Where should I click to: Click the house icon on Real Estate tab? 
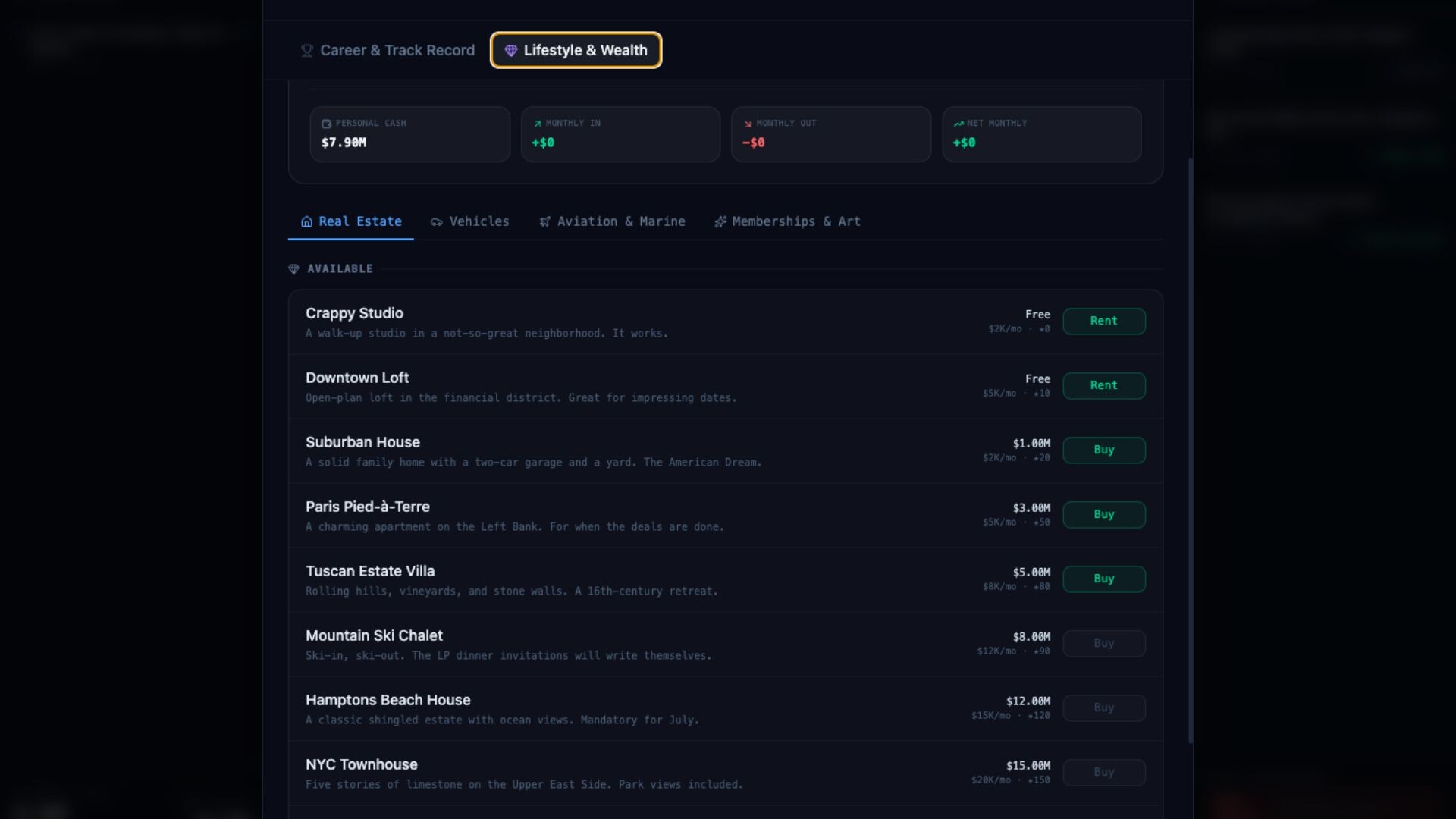tap(306, 222)
